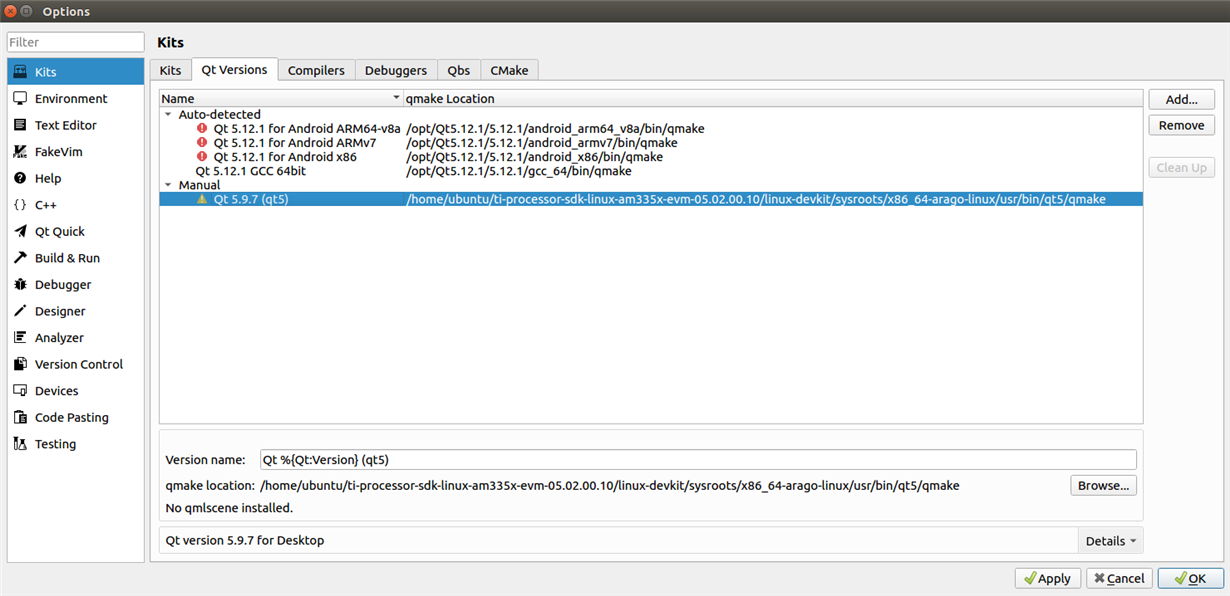
Task: Switch to the CMake tab
Action: 510,70
